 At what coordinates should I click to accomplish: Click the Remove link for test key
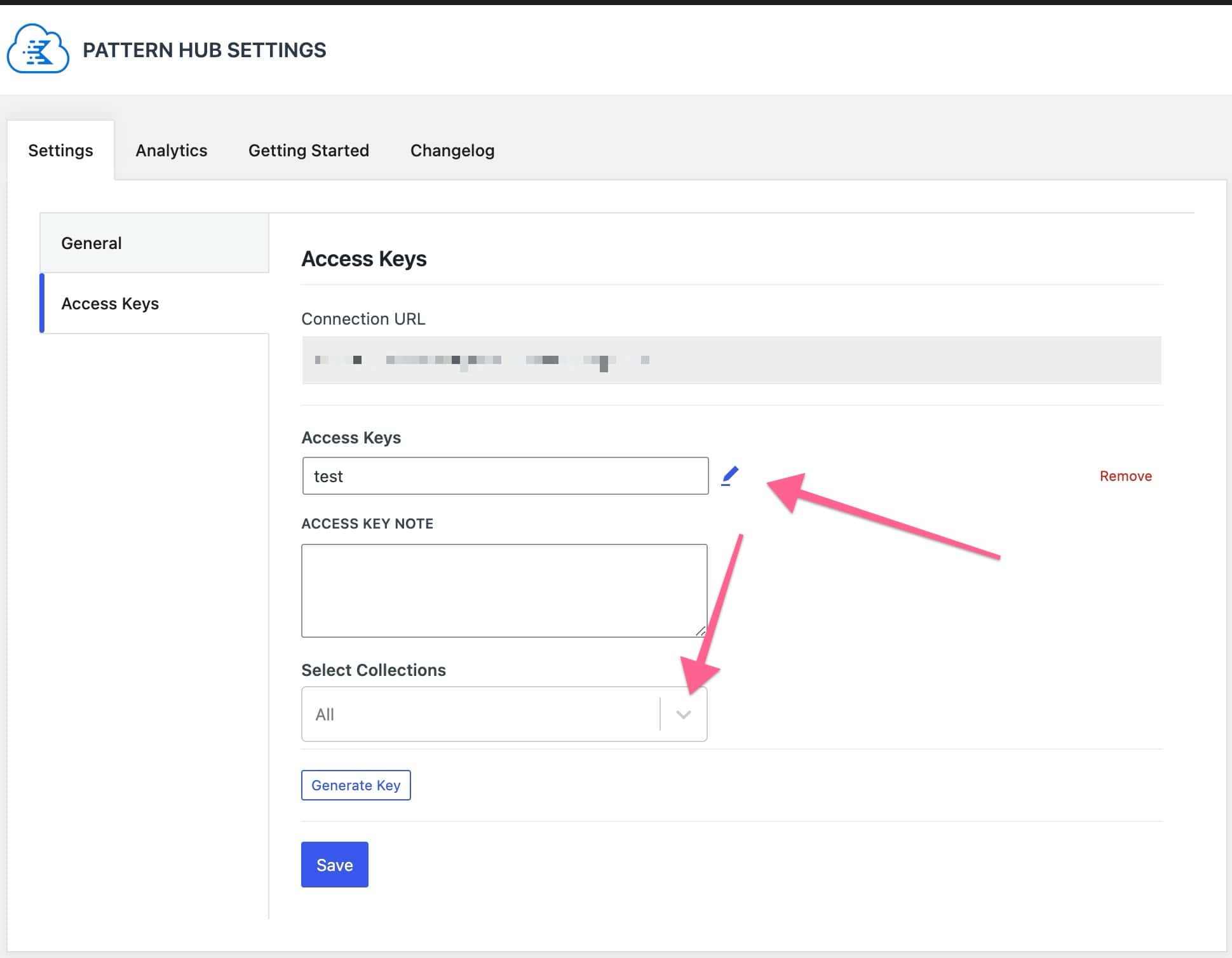click(1125, 476)
